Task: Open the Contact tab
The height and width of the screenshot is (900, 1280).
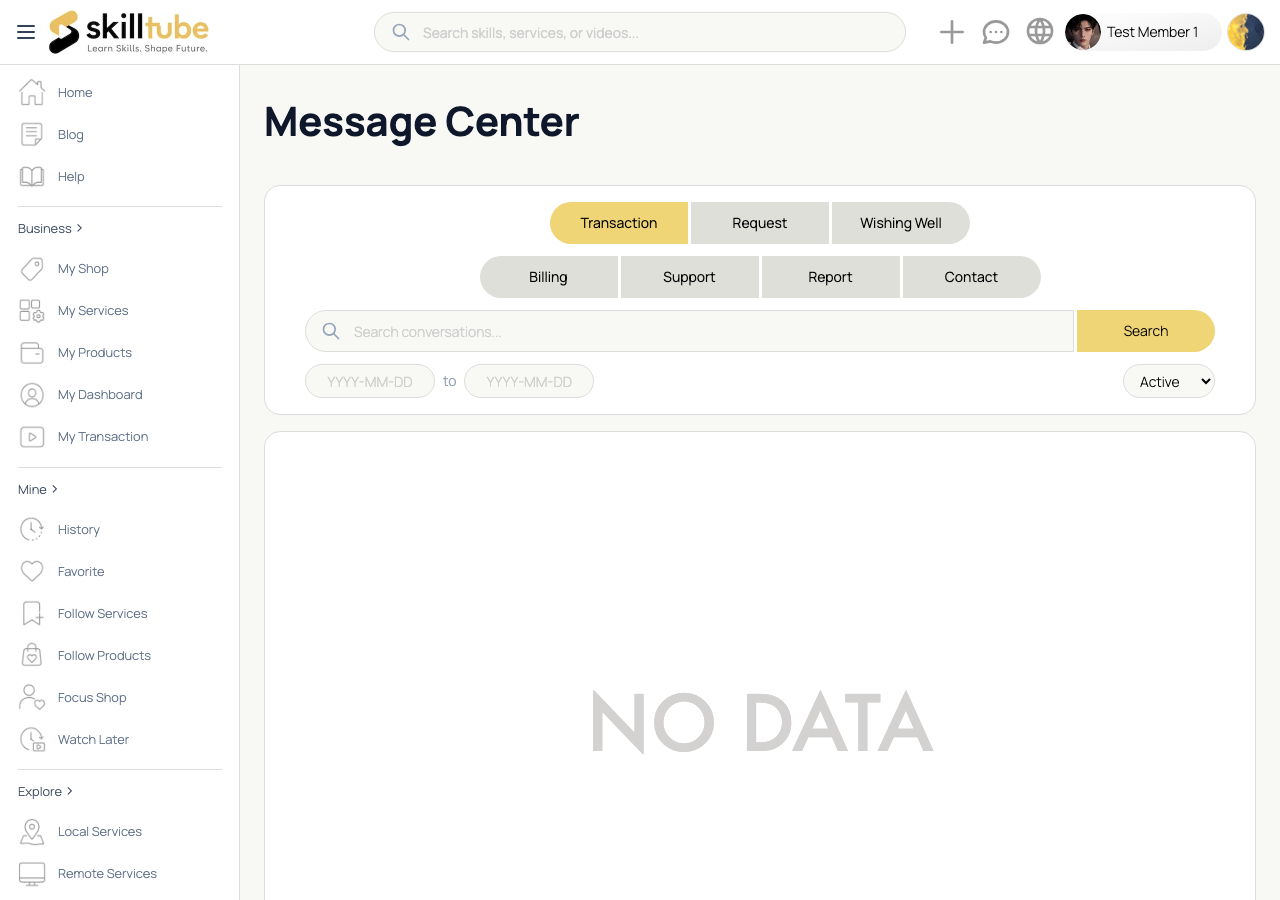Action: pos(972,277)
